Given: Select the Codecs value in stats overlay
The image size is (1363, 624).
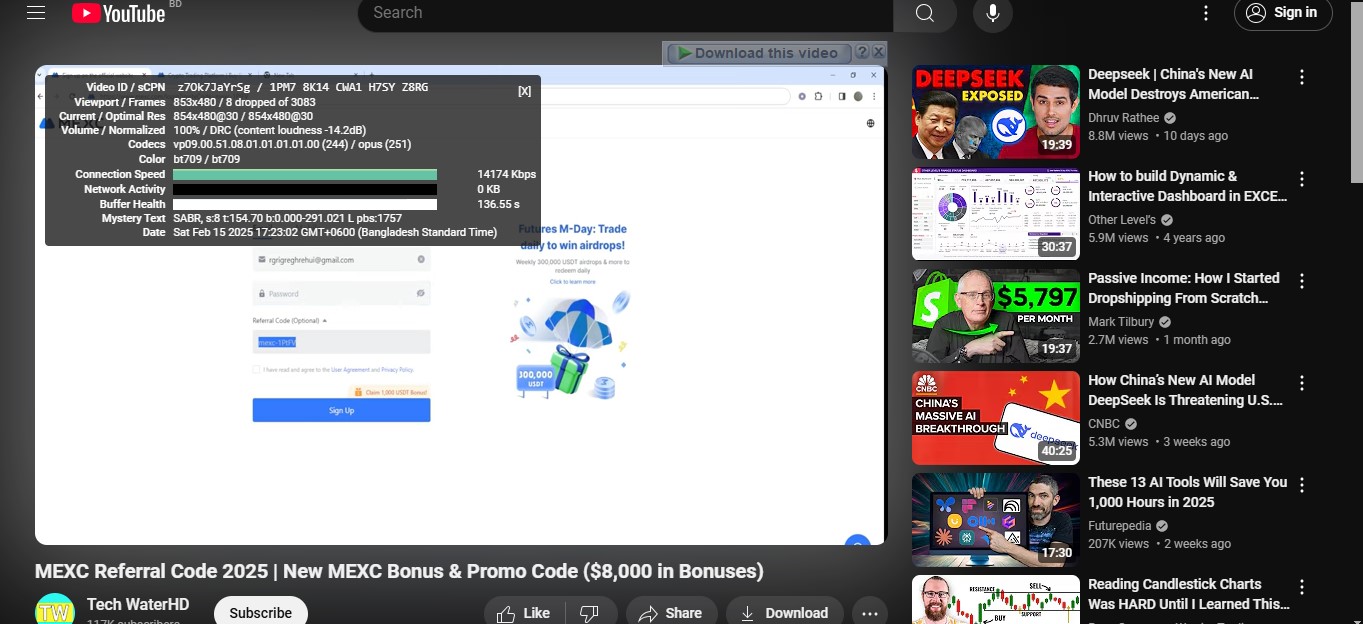Looking at the screenshot, I should tap(292, 144).
